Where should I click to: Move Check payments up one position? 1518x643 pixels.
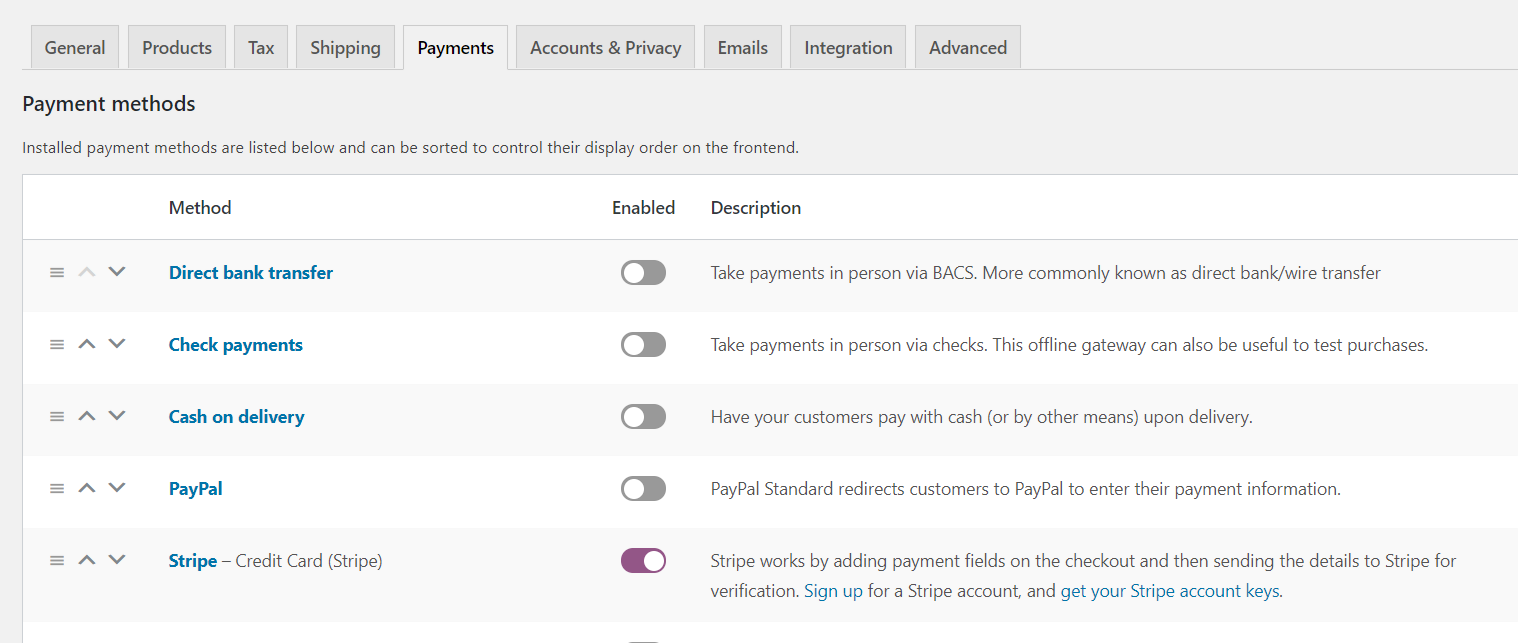(87, 343)
